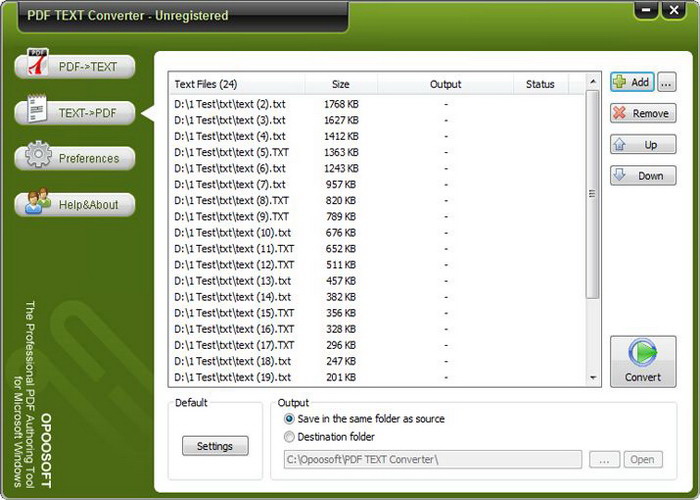Sort by Size column header

pos(341,84)
